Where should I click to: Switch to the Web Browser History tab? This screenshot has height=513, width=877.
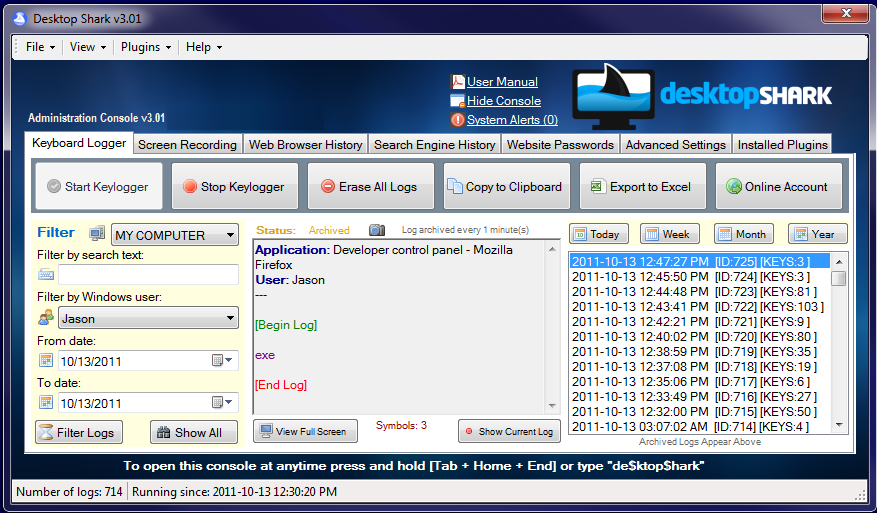[x=305, y=144]
